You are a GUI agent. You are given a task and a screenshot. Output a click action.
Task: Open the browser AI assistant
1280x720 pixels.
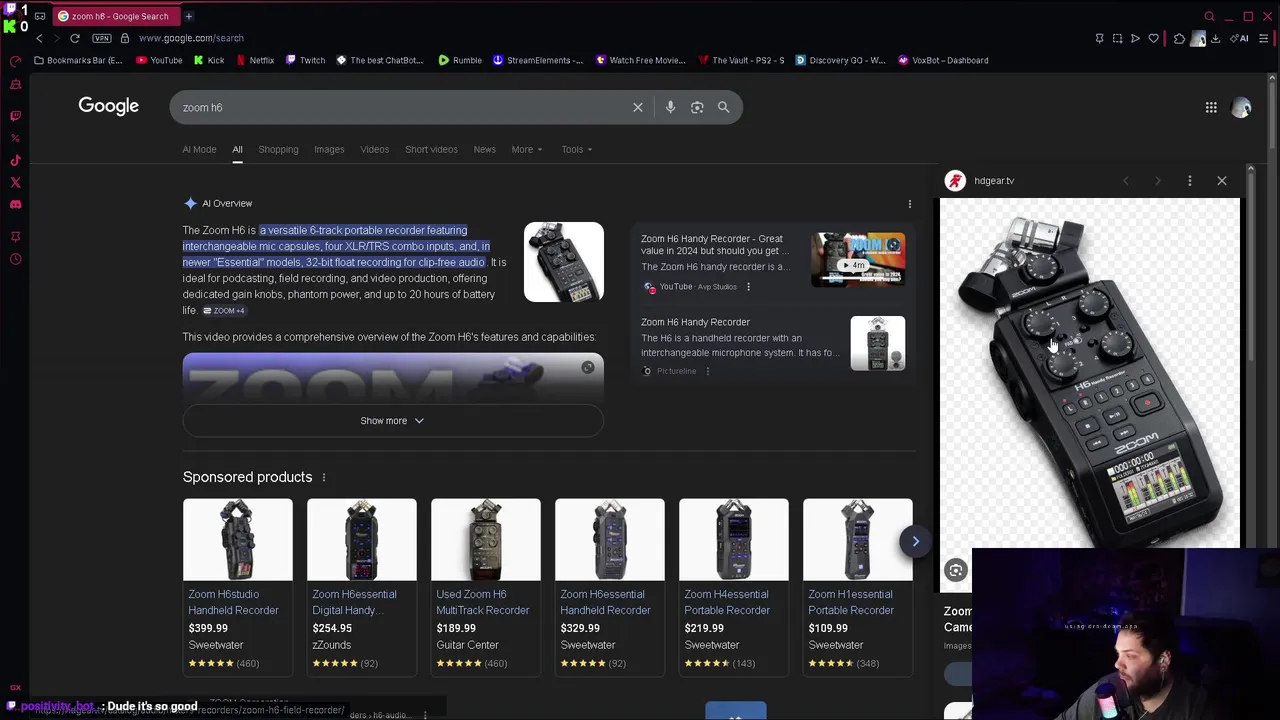pyautogui.click(x=1241, y=38)
